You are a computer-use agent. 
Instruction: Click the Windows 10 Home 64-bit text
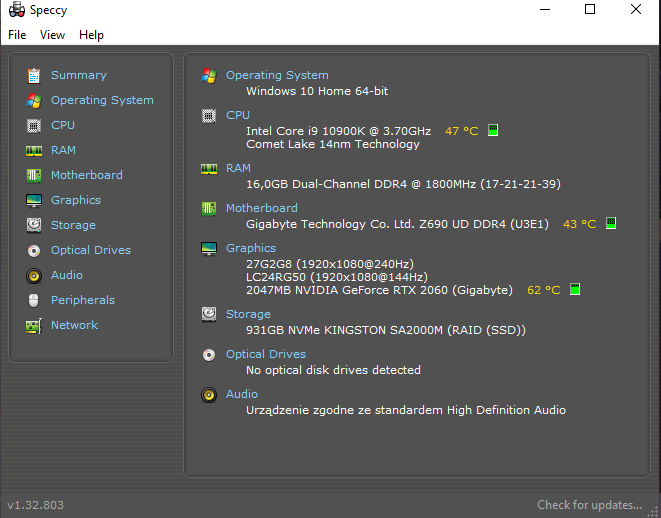317,91
